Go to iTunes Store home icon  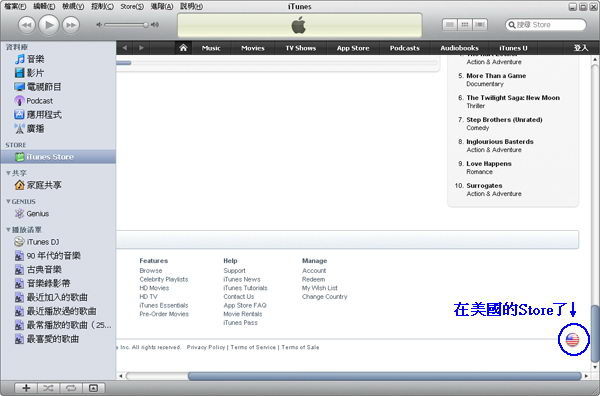[183, 48]
